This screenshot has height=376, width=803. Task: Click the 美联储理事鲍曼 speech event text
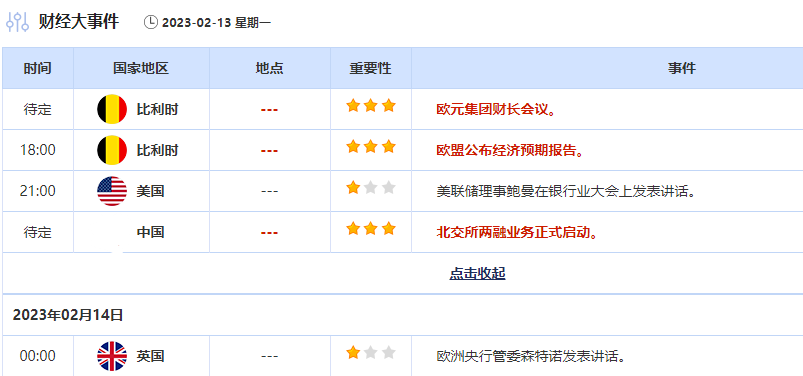[x=565, y=192]
